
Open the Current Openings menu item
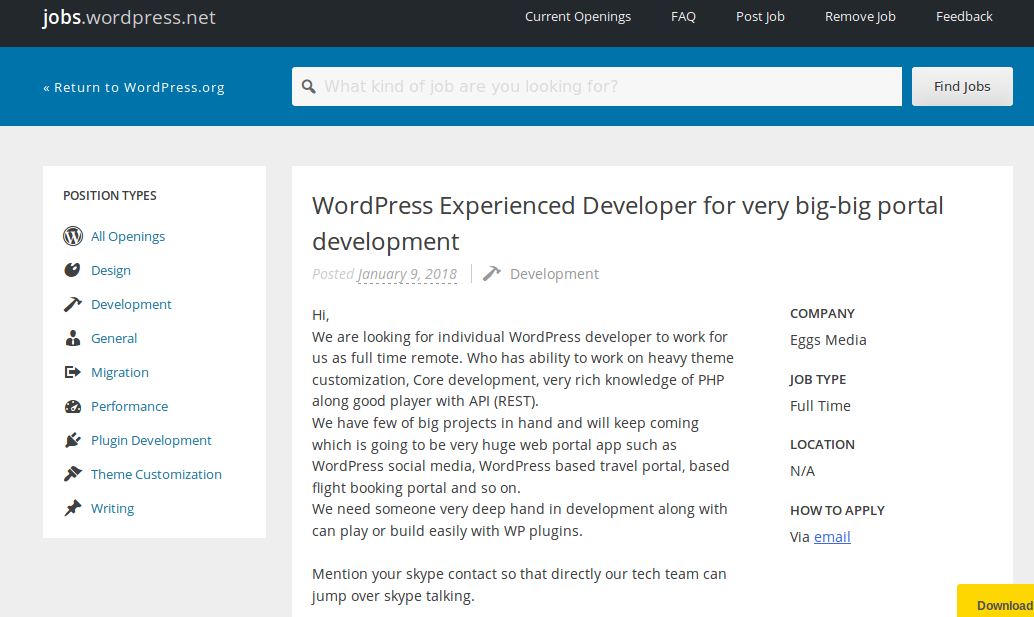[x=578, y=16]
